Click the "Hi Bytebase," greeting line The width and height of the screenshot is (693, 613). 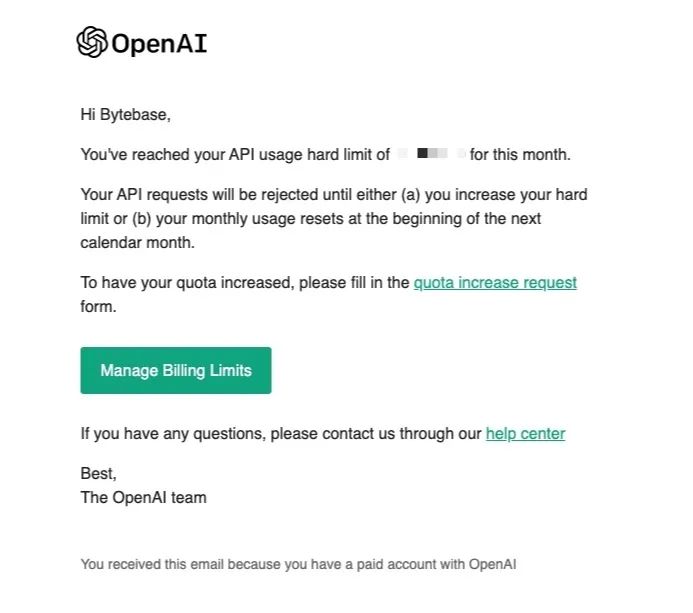pyautogui.click(x=125, y=115)
